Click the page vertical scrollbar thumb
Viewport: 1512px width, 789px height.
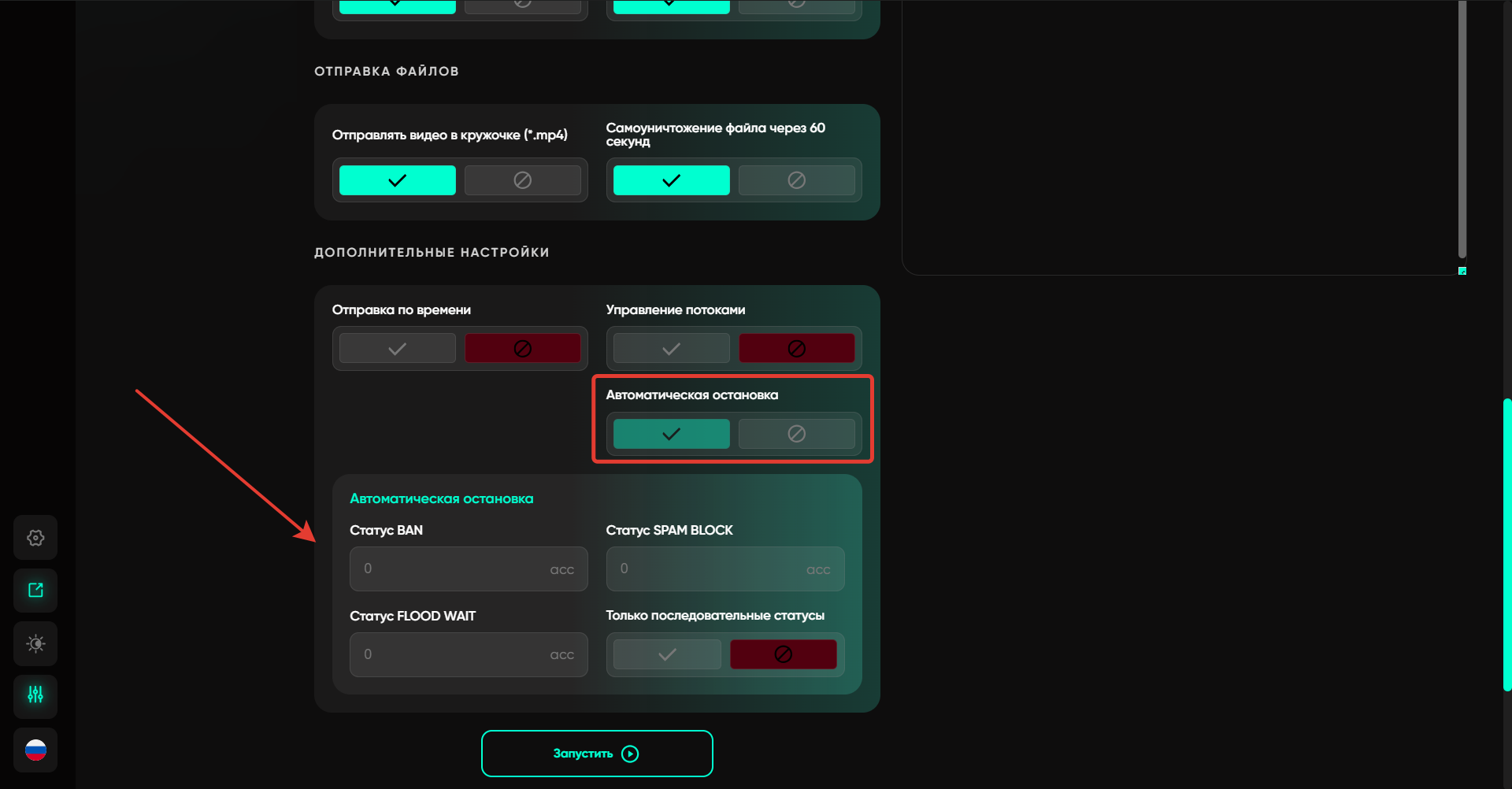(x=1506, y=543)
